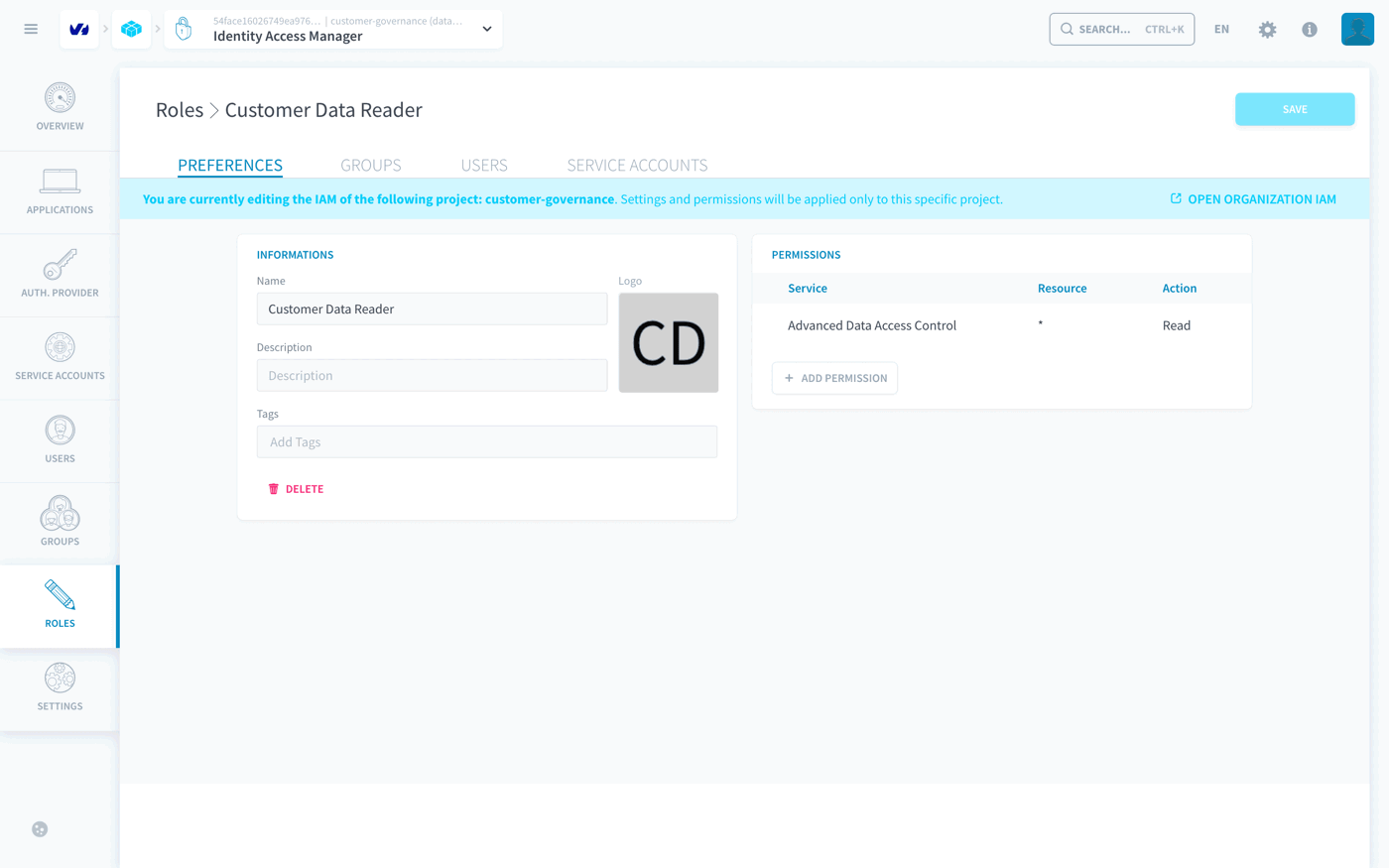
Task: Click the Name input field
Action: click(x=432, y=309)
